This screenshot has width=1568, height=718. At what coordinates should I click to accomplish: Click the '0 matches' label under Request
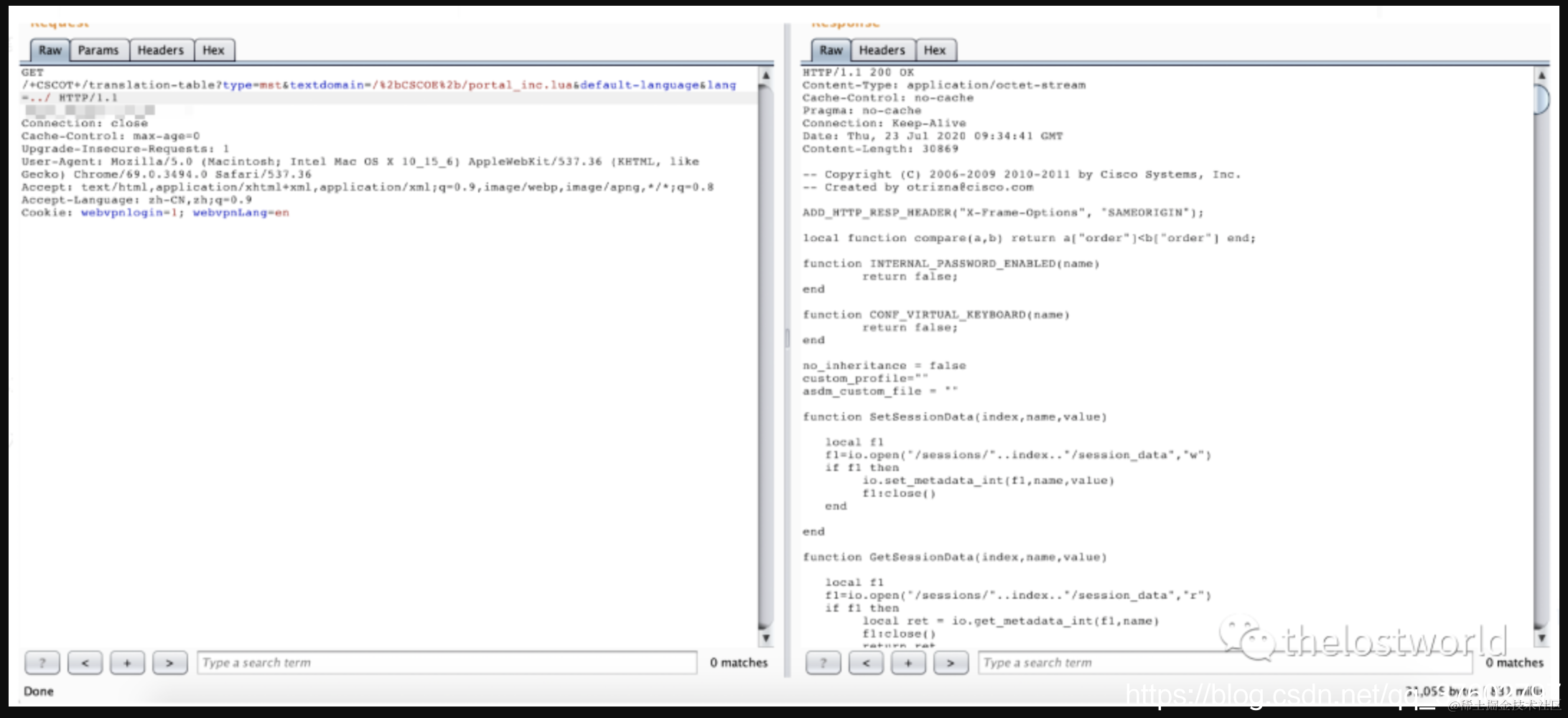(x=739, y=663)
